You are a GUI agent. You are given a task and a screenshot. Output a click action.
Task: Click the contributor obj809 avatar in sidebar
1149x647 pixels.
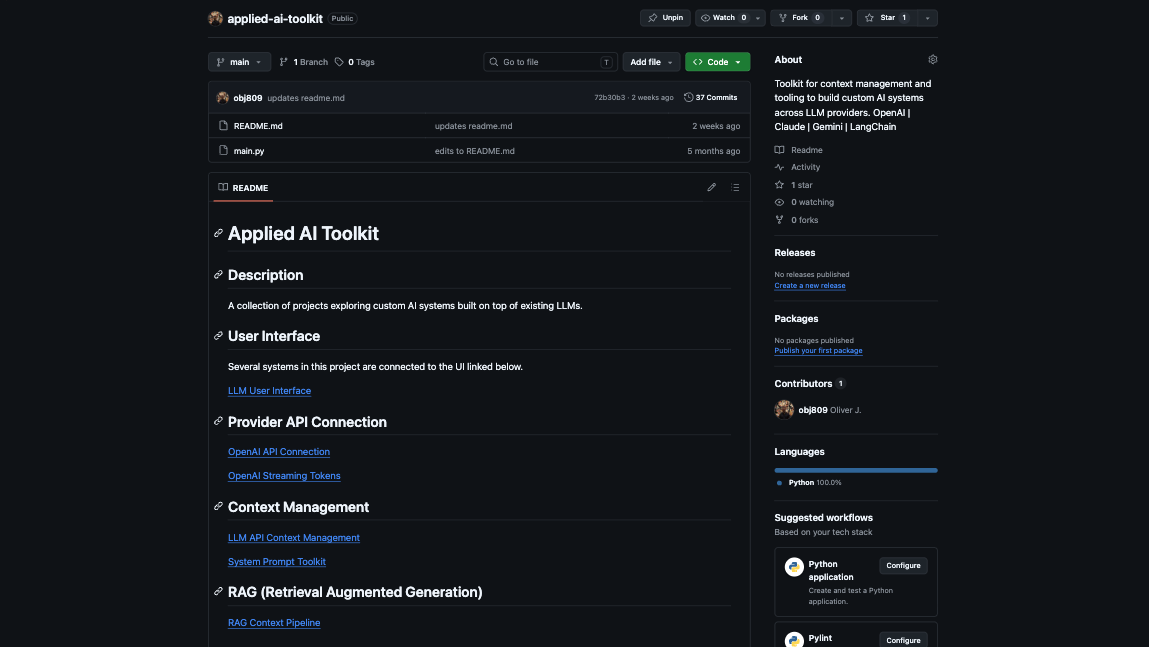pyautogui.click(x=784, y=410)
